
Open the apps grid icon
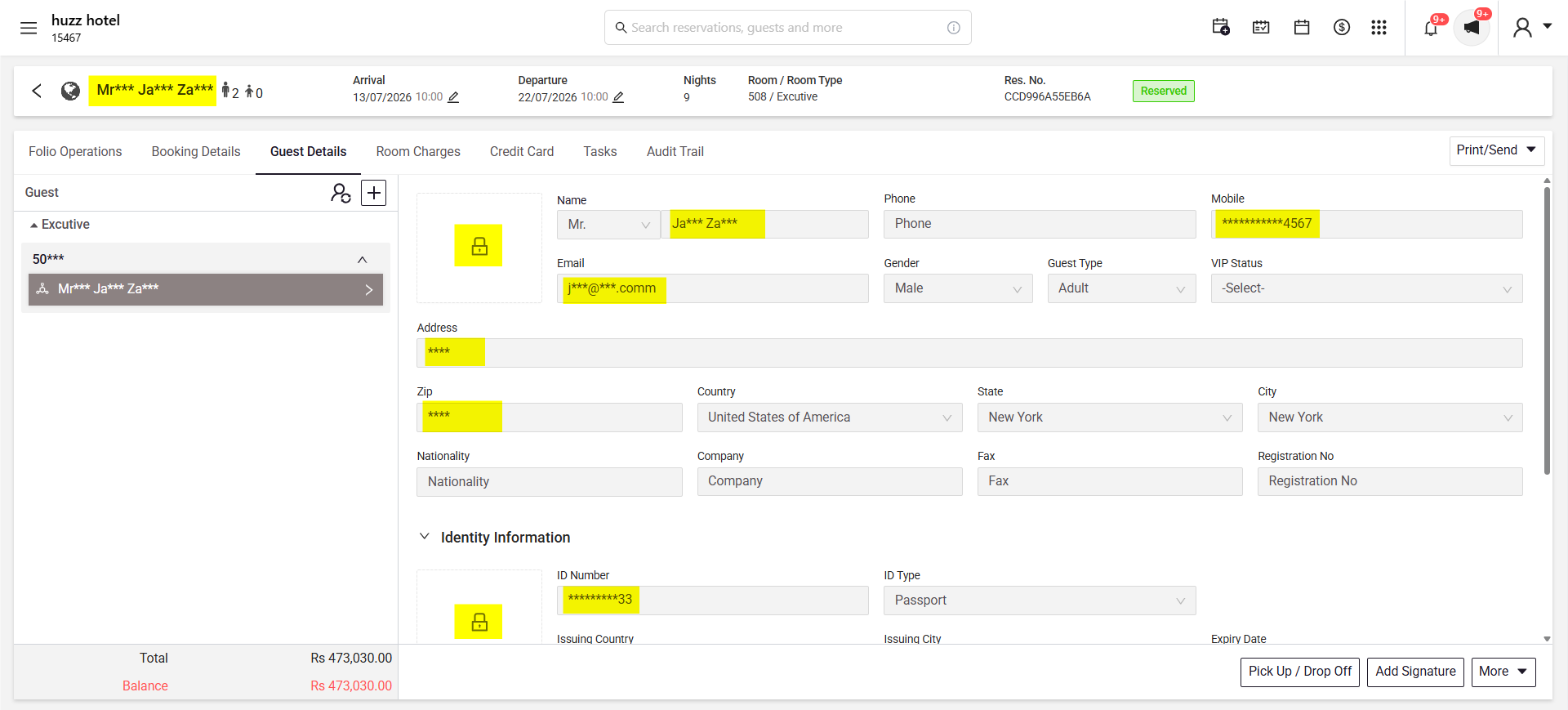[x=1379, y=28]
